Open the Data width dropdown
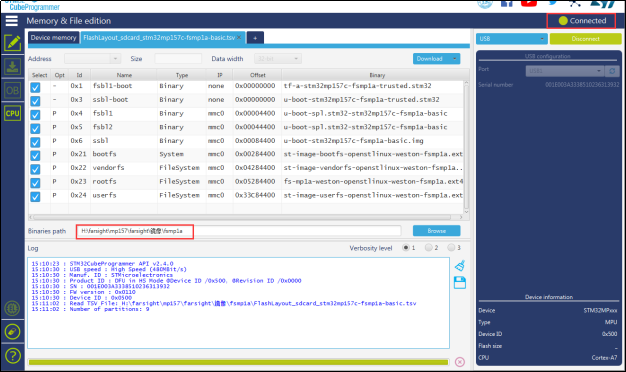Viewport: 626px width, 372px height. click(277, 59)
